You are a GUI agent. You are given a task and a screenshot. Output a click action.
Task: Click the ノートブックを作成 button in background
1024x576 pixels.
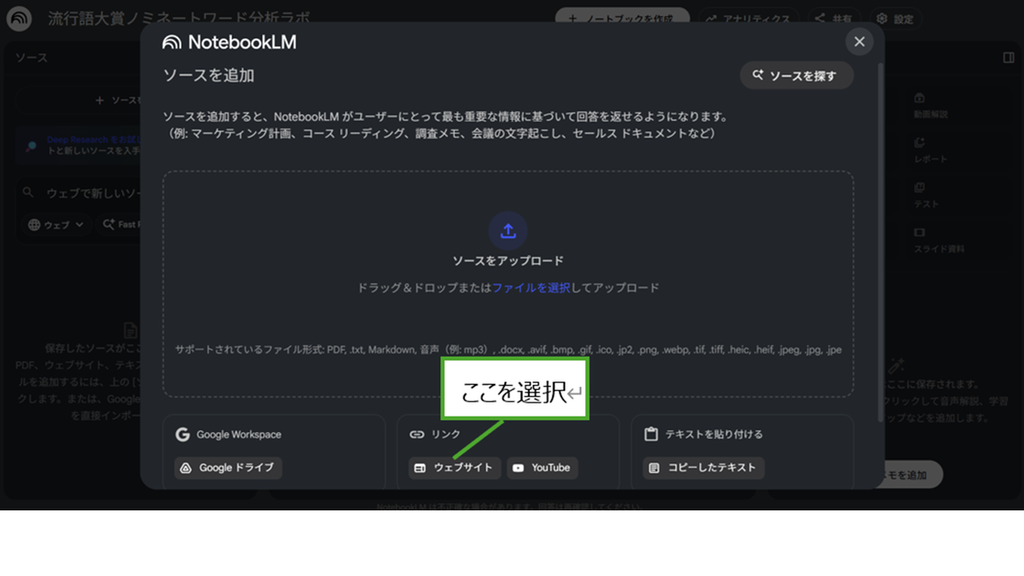click(x=622, y=18)
